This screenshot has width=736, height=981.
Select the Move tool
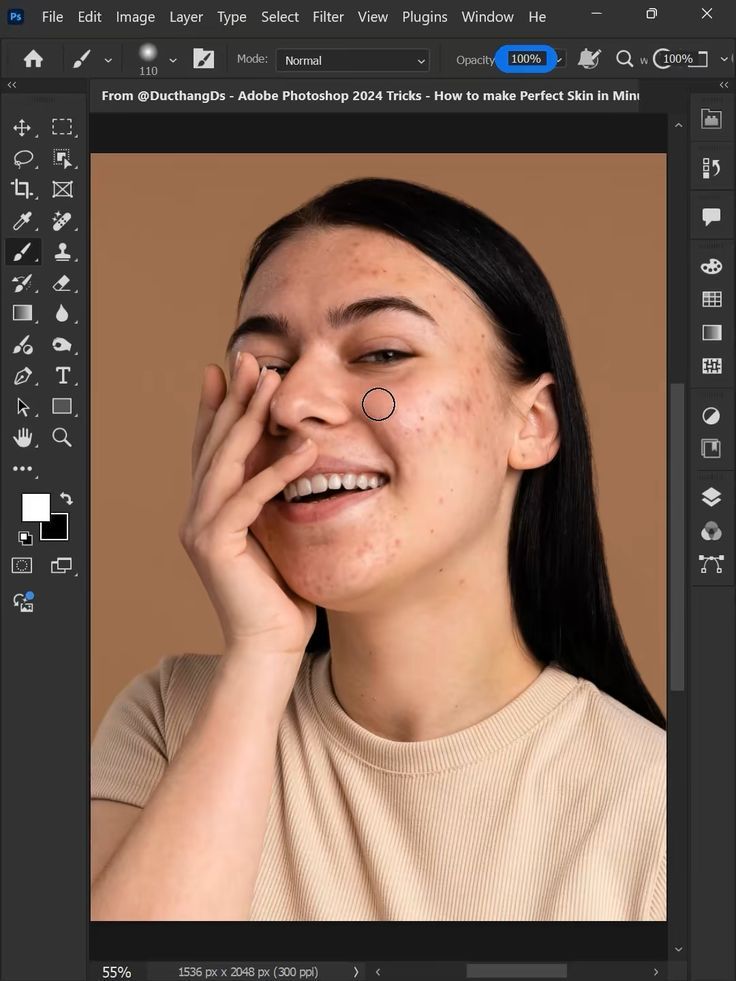point(22,128)
